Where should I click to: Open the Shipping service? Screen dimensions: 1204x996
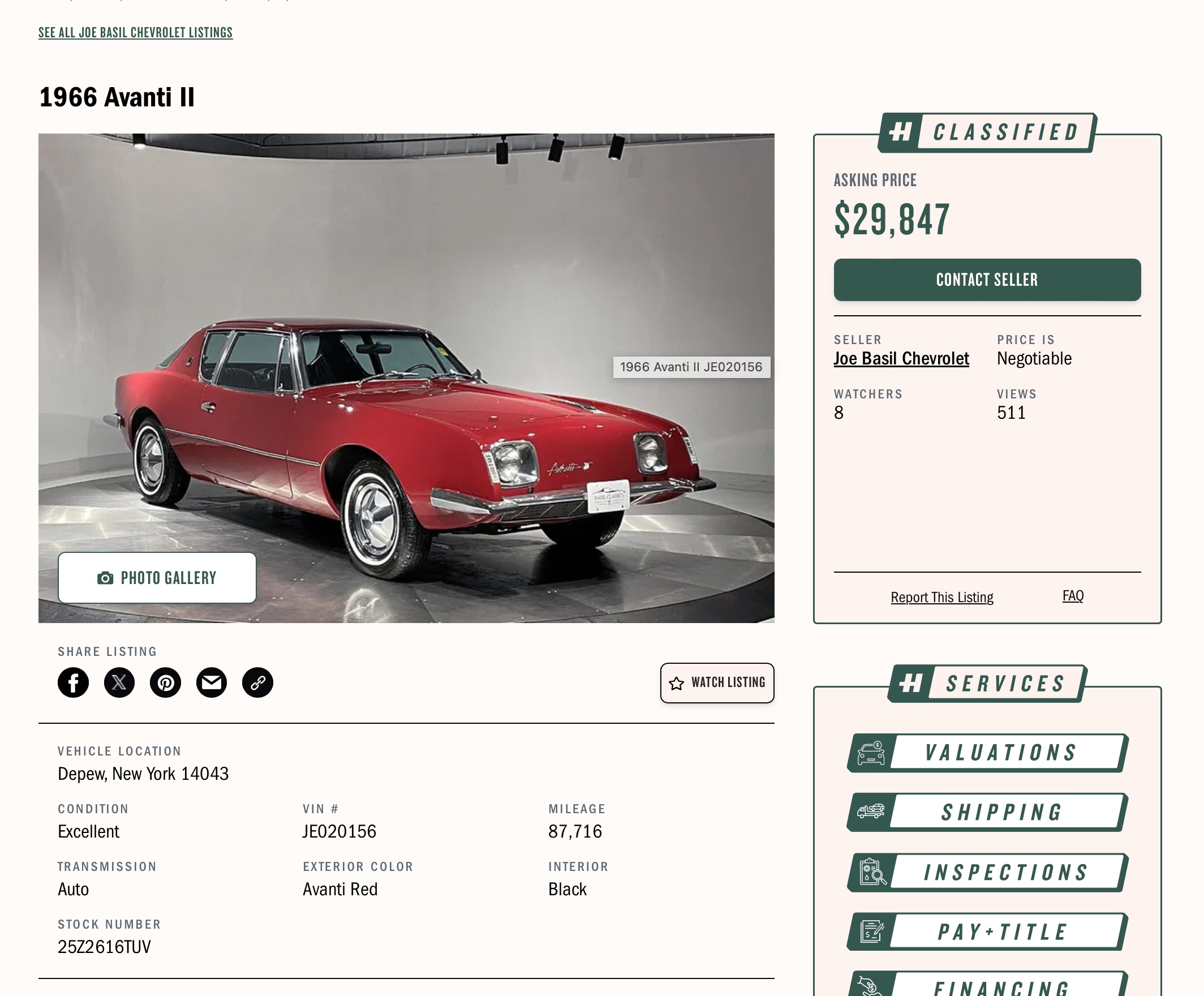click(x=1001, y=813)
